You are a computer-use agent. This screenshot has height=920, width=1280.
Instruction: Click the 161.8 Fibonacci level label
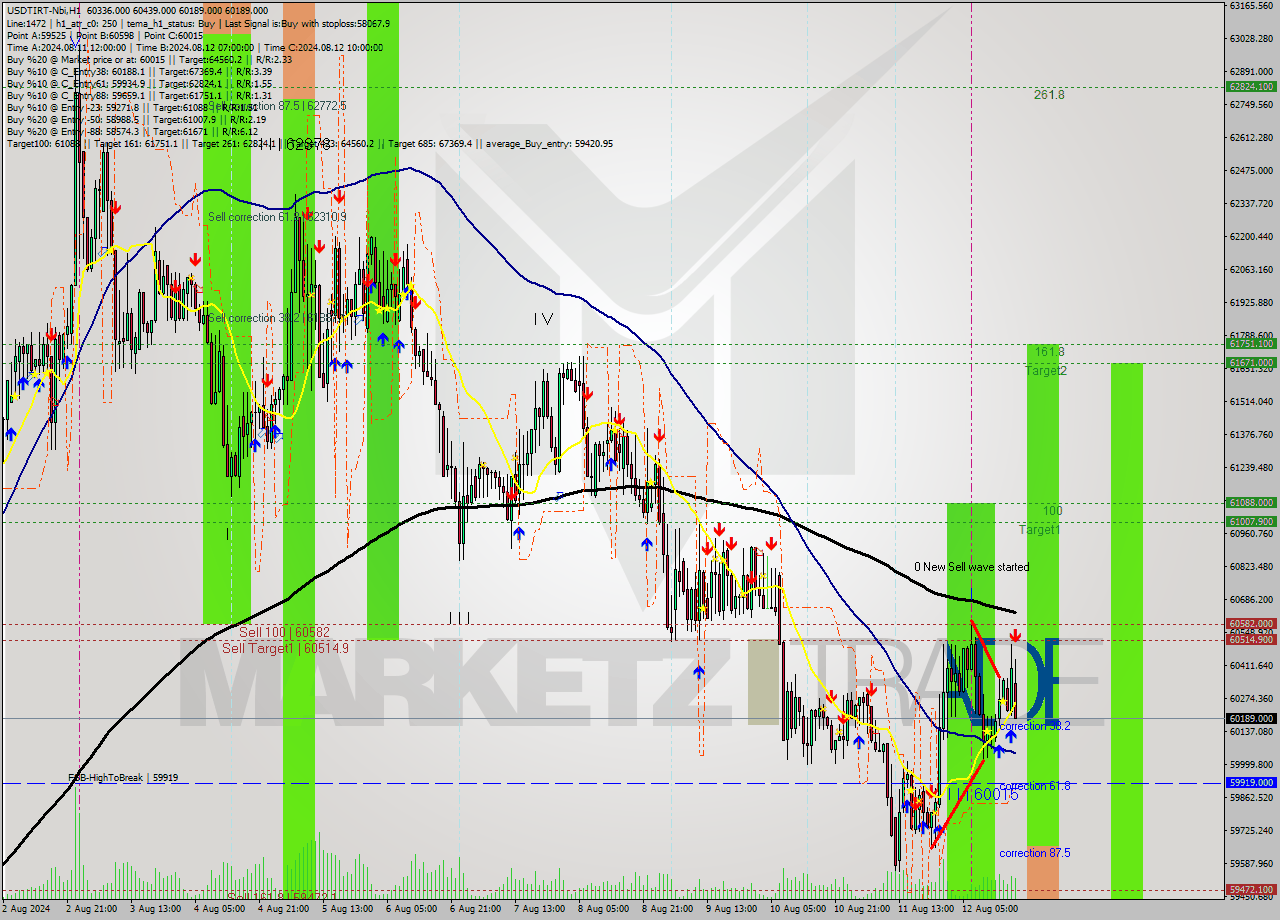(x=1049, y=352)
